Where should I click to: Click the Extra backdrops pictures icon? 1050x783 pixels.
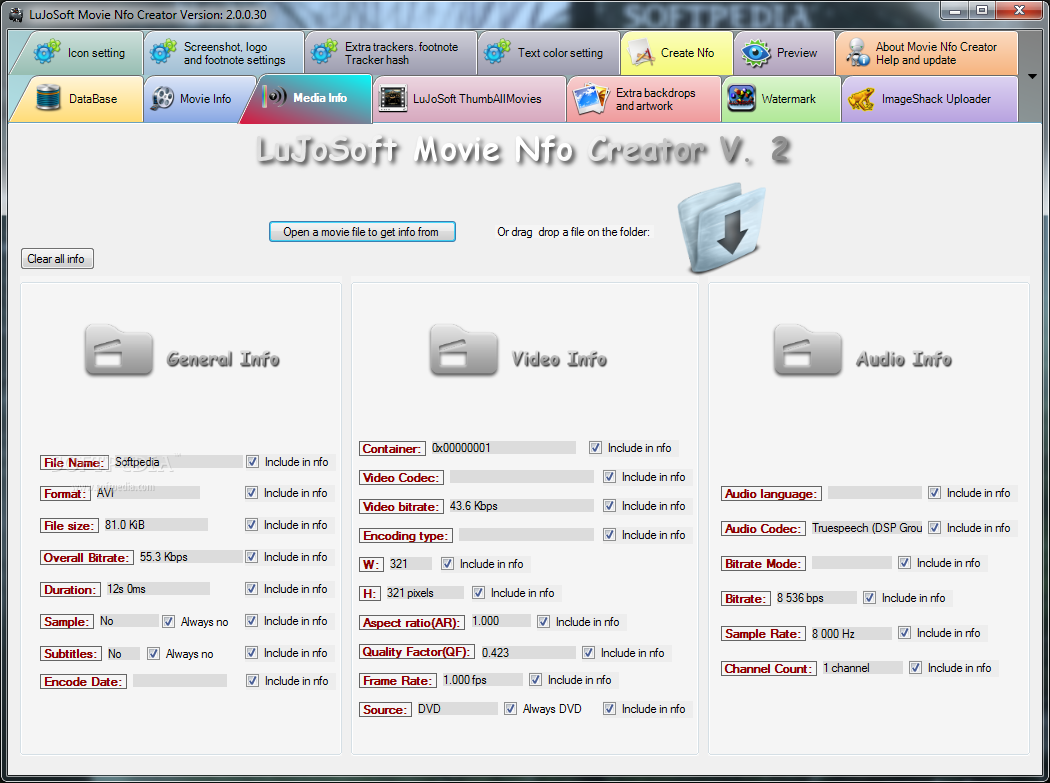point(593,98)
